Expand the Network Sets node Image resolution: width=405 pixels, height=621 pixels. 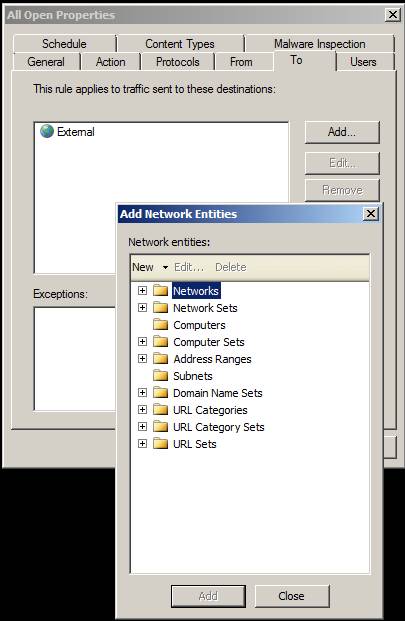[x=143, y=308]
